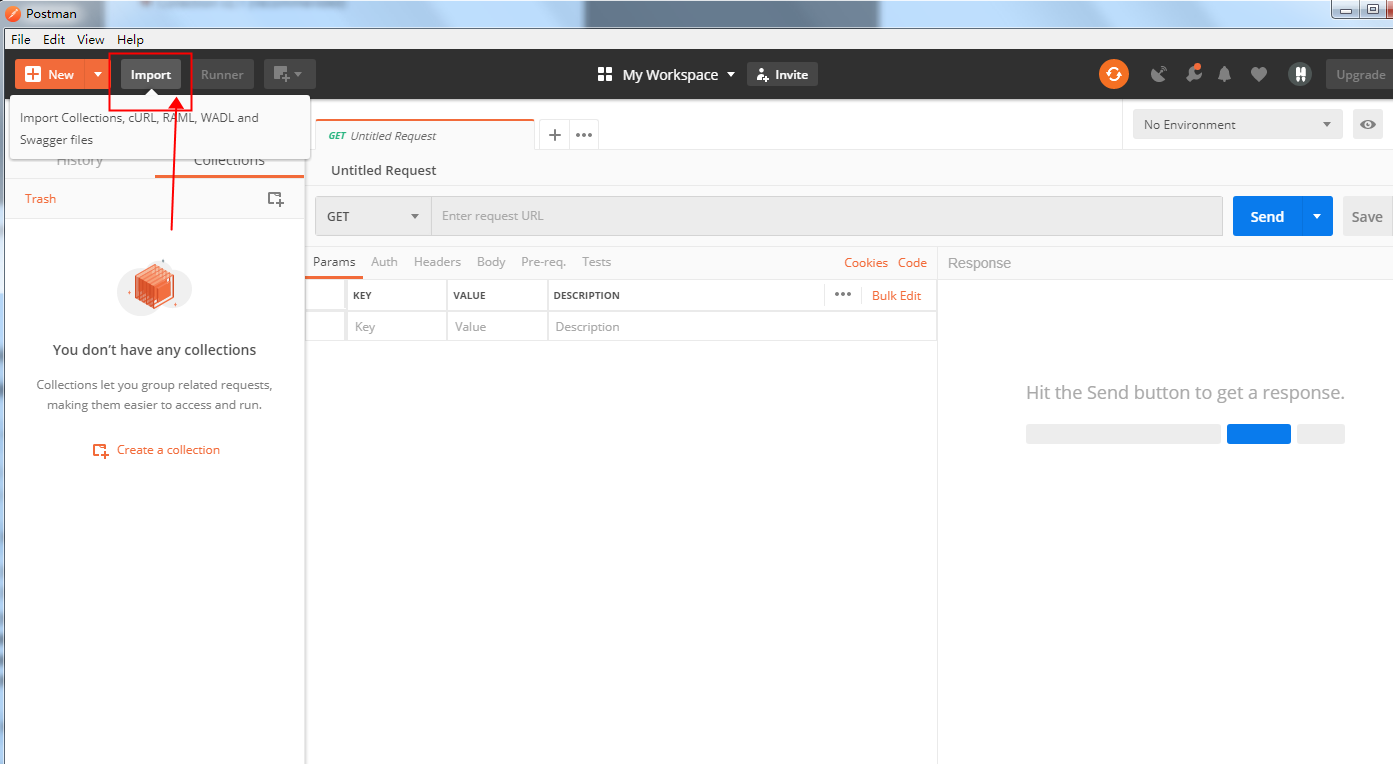
Task: Click the Import button
Action: (151, 74)
